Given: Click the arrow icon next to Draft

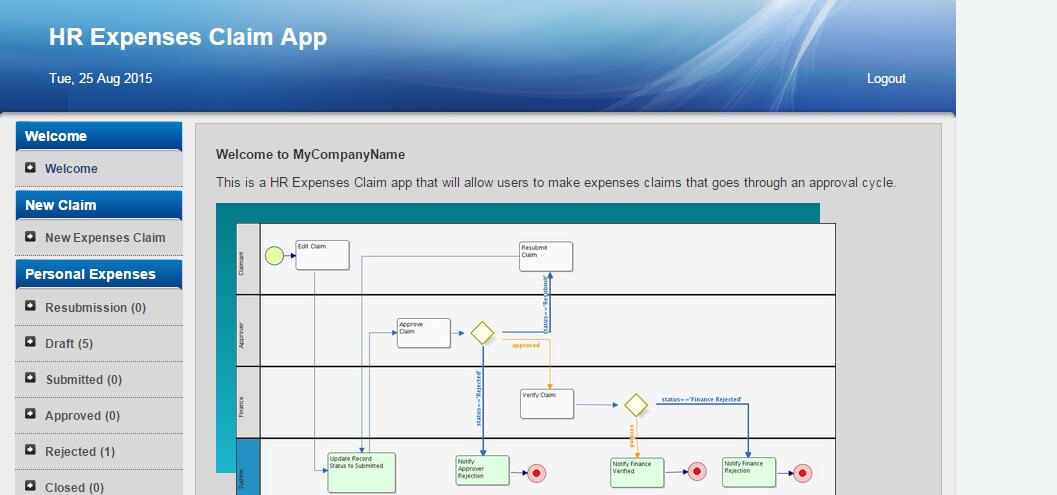Looking at the screenshot, I should [30, 342].
